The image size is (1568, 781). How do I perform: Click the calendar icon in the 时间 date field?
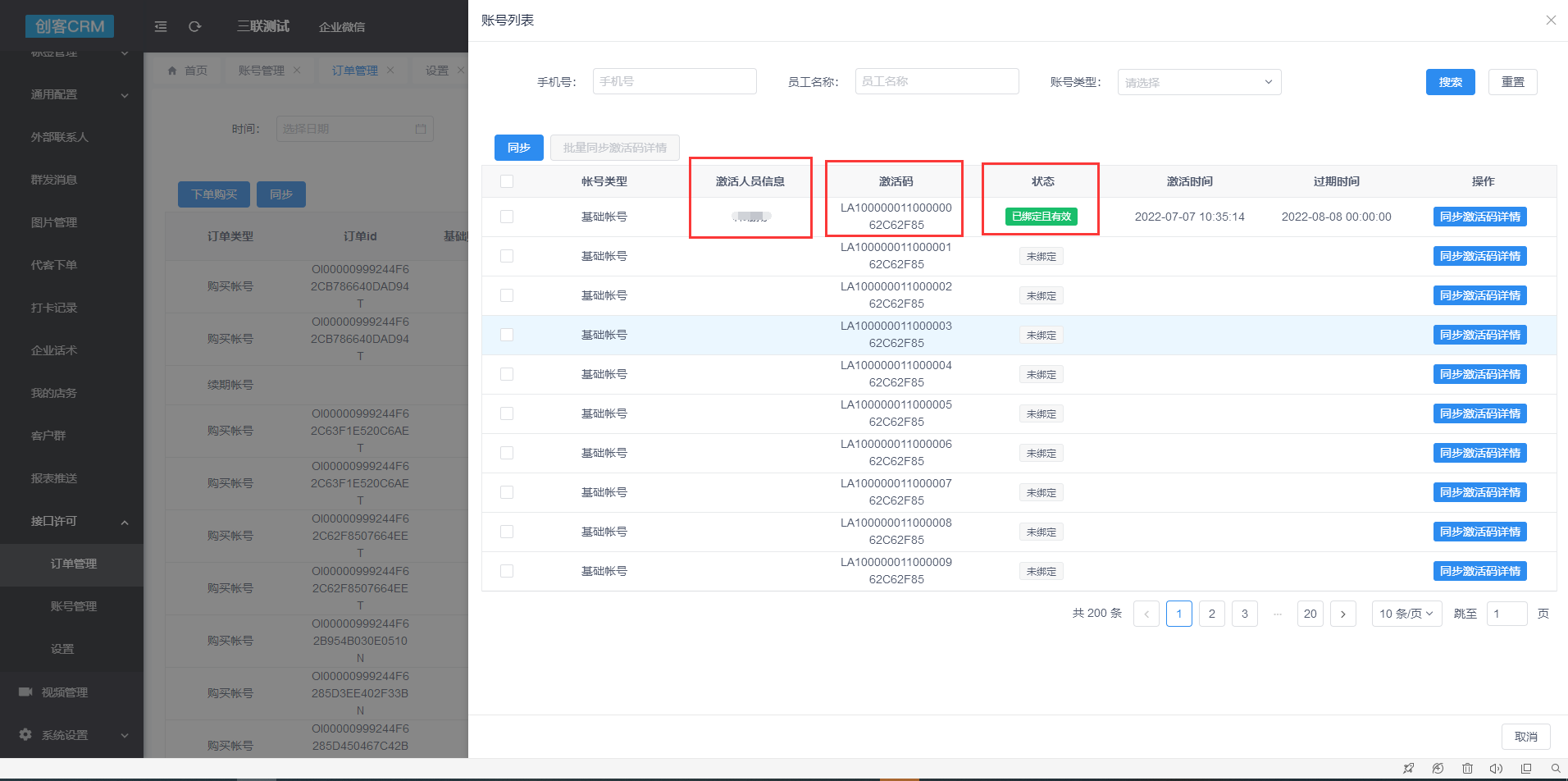click(421, 129)
